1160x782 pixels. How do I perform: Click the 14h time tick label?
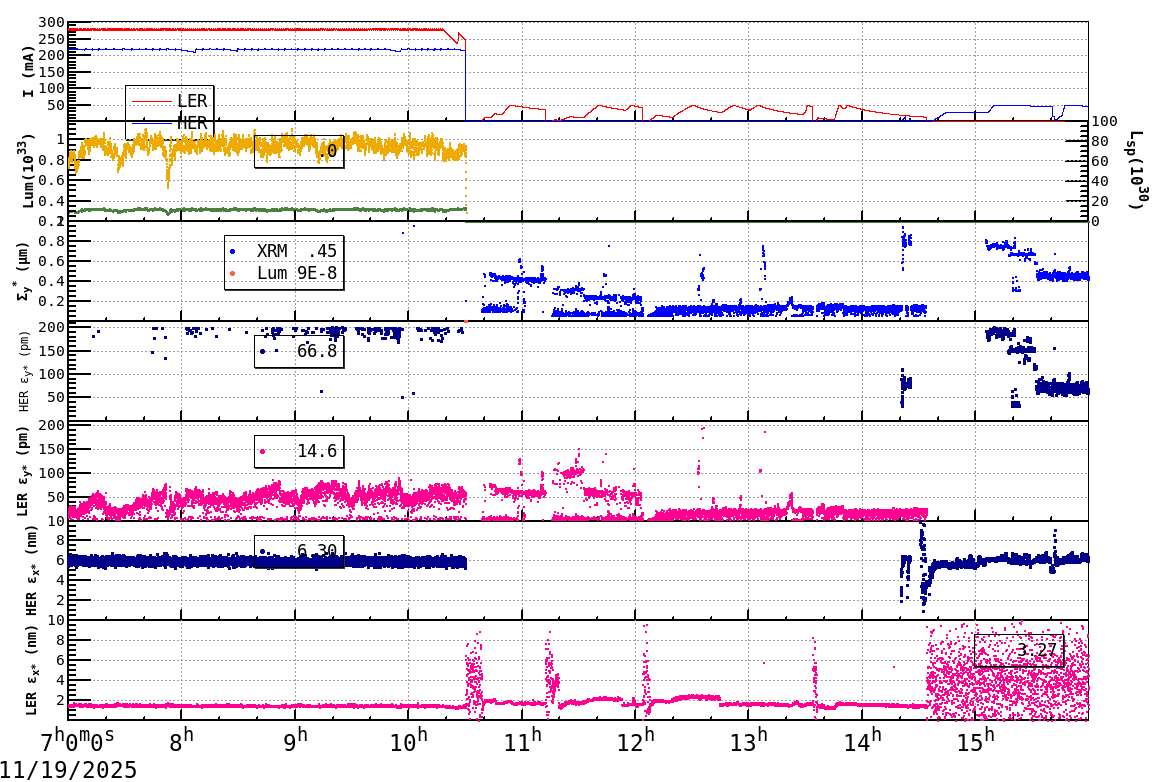coord(862,740)
